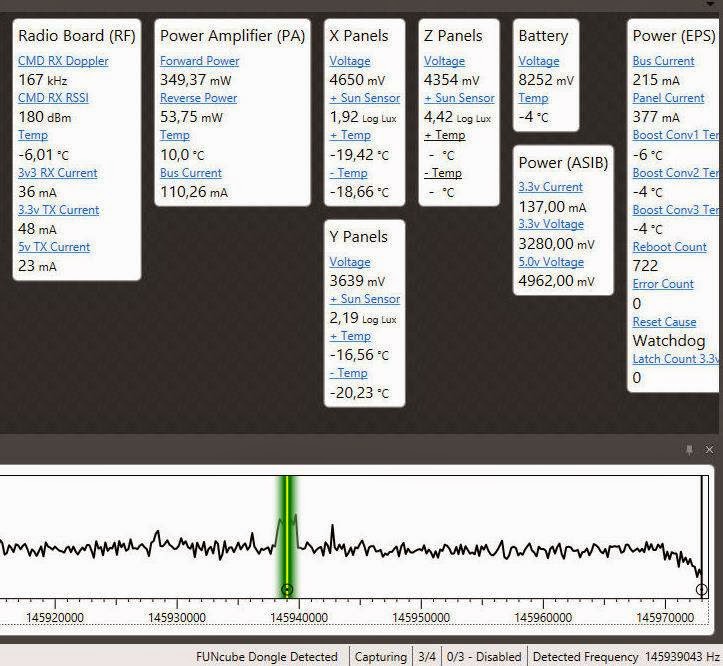Viewport: 723px width, 666px height.
Task: Open the Boost Conv1 Temp link
Action: (676, 135)
